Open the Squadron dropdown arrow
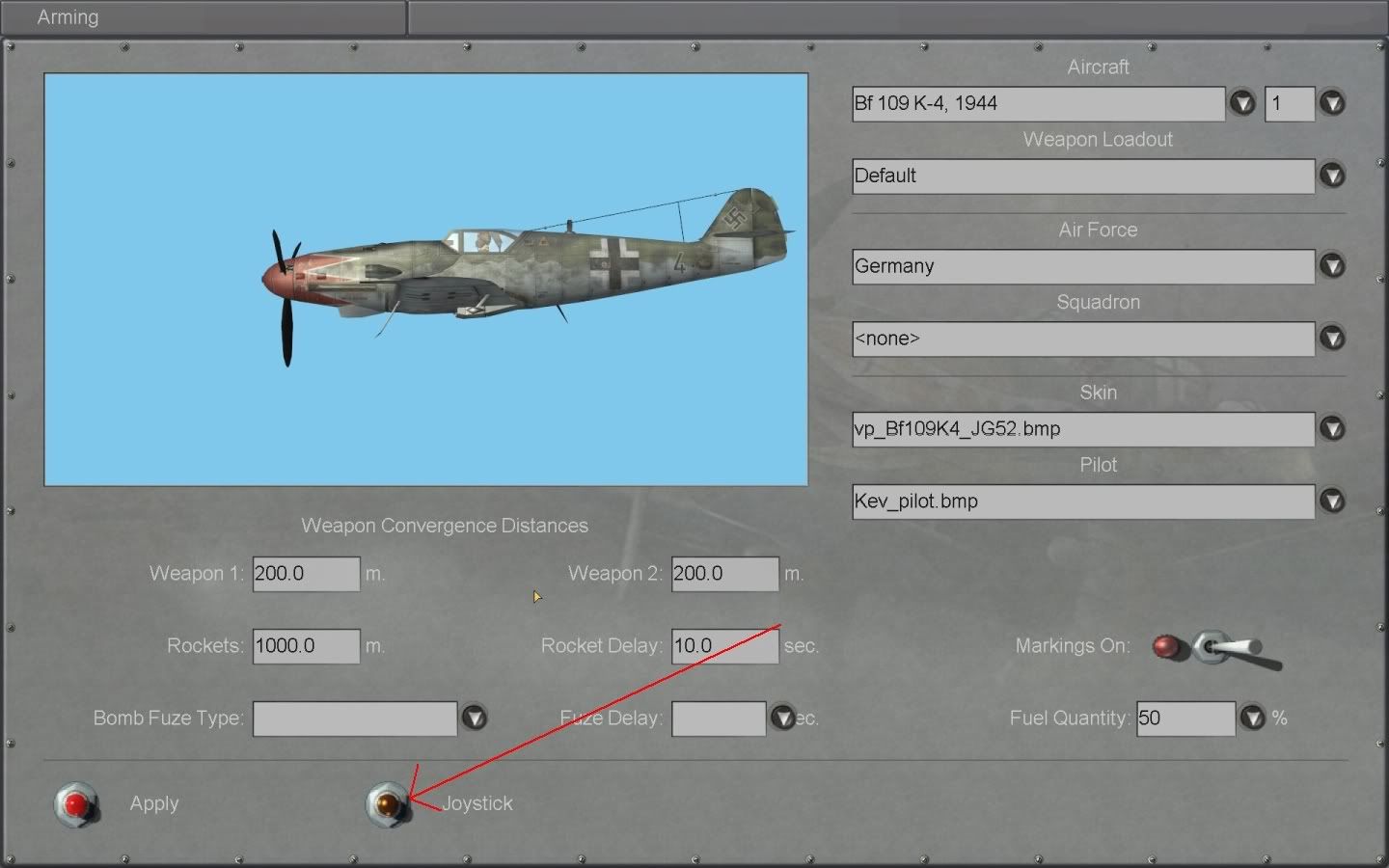1389x868 pixels. click(x=1332, y=338)
